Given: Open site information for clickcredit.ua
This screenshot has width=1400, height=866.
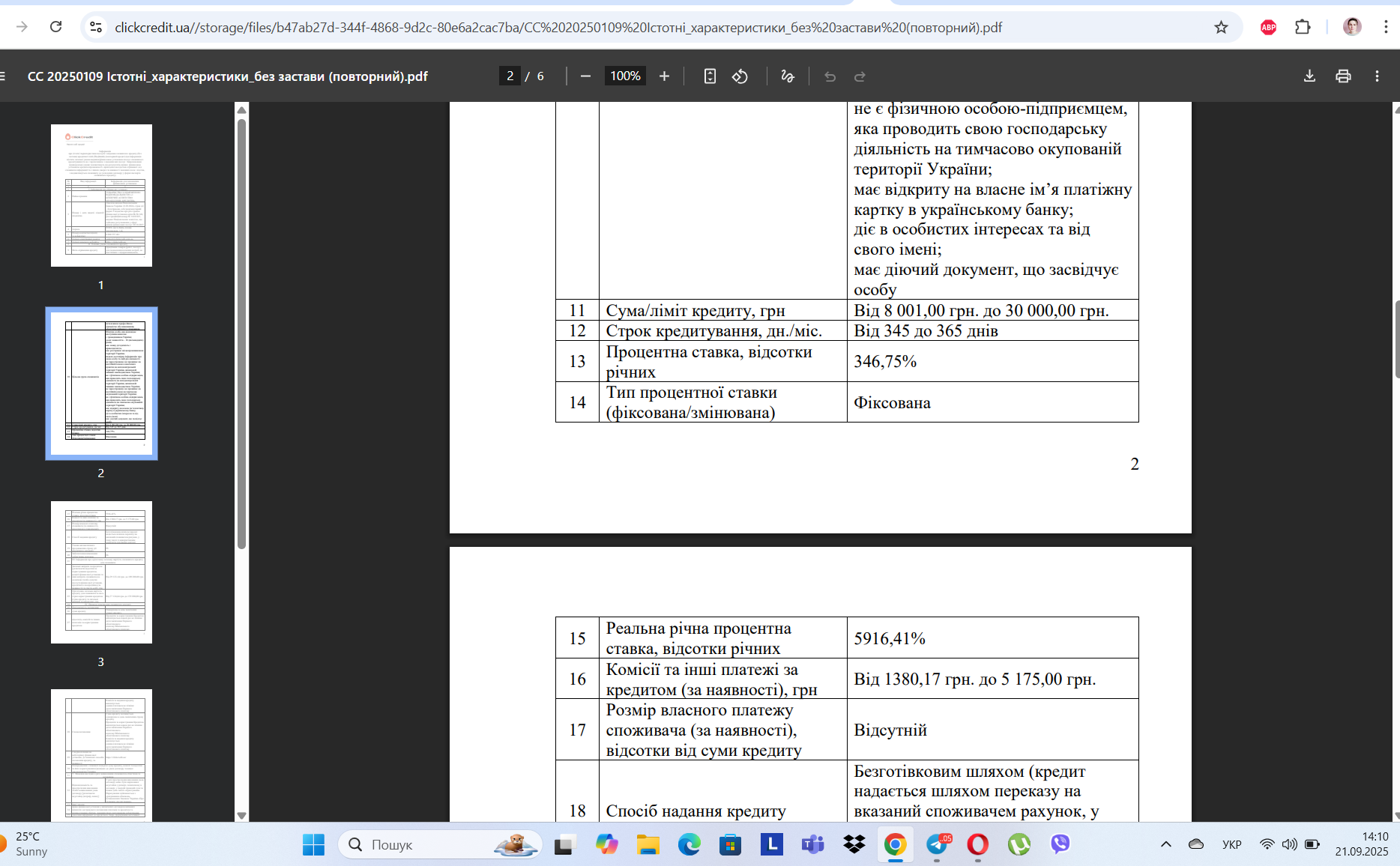Looking at the screenshot, I should tap(95, 27).
